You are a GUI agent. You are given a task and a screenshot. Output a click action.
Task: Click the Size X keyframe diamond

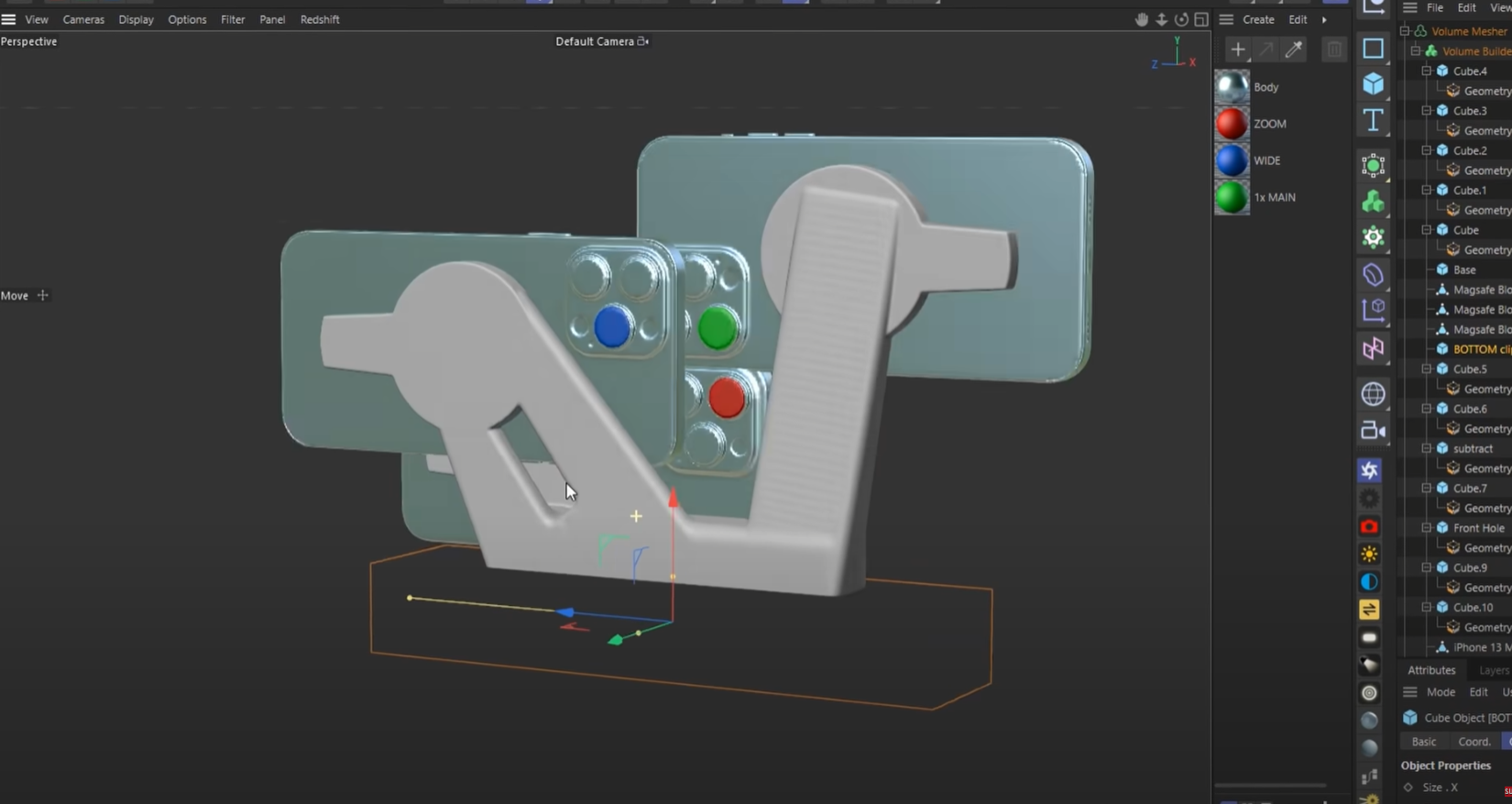(x=1408, y=787)
